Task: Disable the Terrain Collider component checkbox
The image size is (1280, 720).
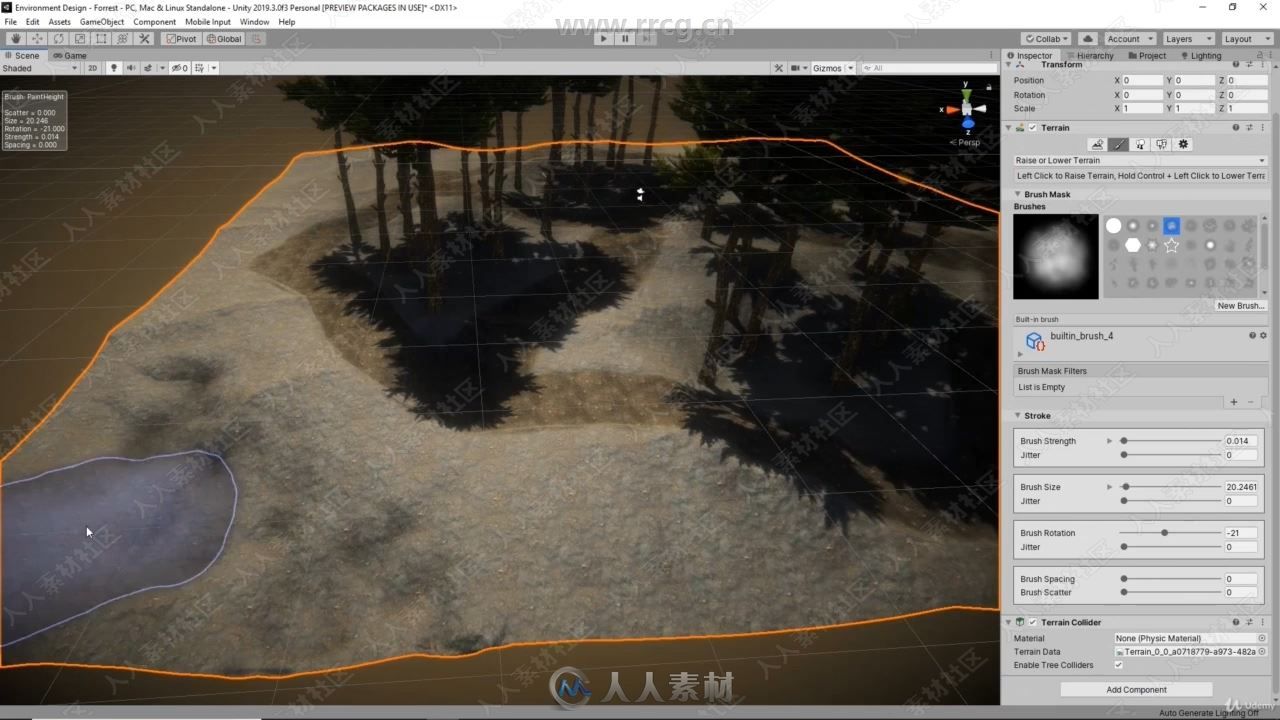Action: point(1033,622)
